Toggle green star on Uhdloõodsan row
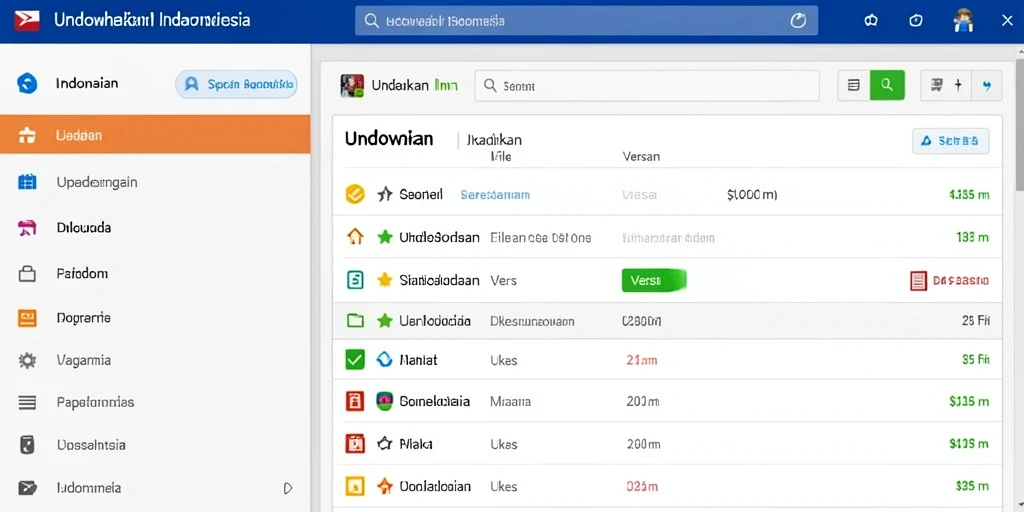This screenshot has height=512, width=1024. click(x=385, y=237)
